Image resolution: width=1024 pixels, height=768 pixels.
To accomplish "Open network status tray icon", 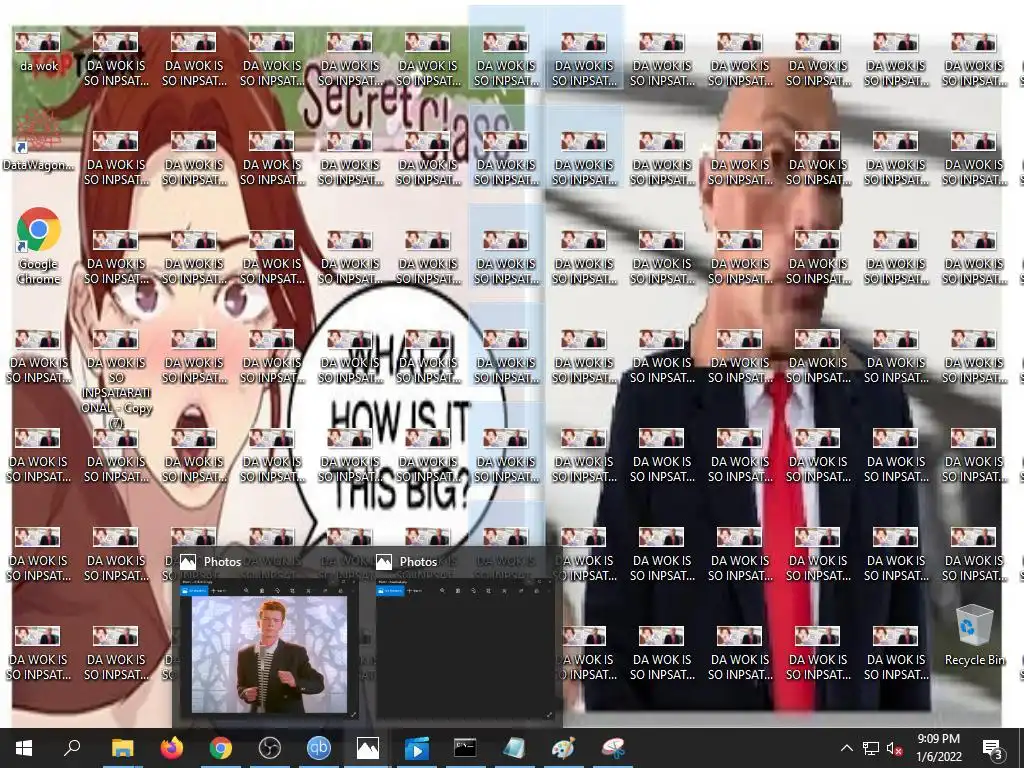I will [871, 748].
